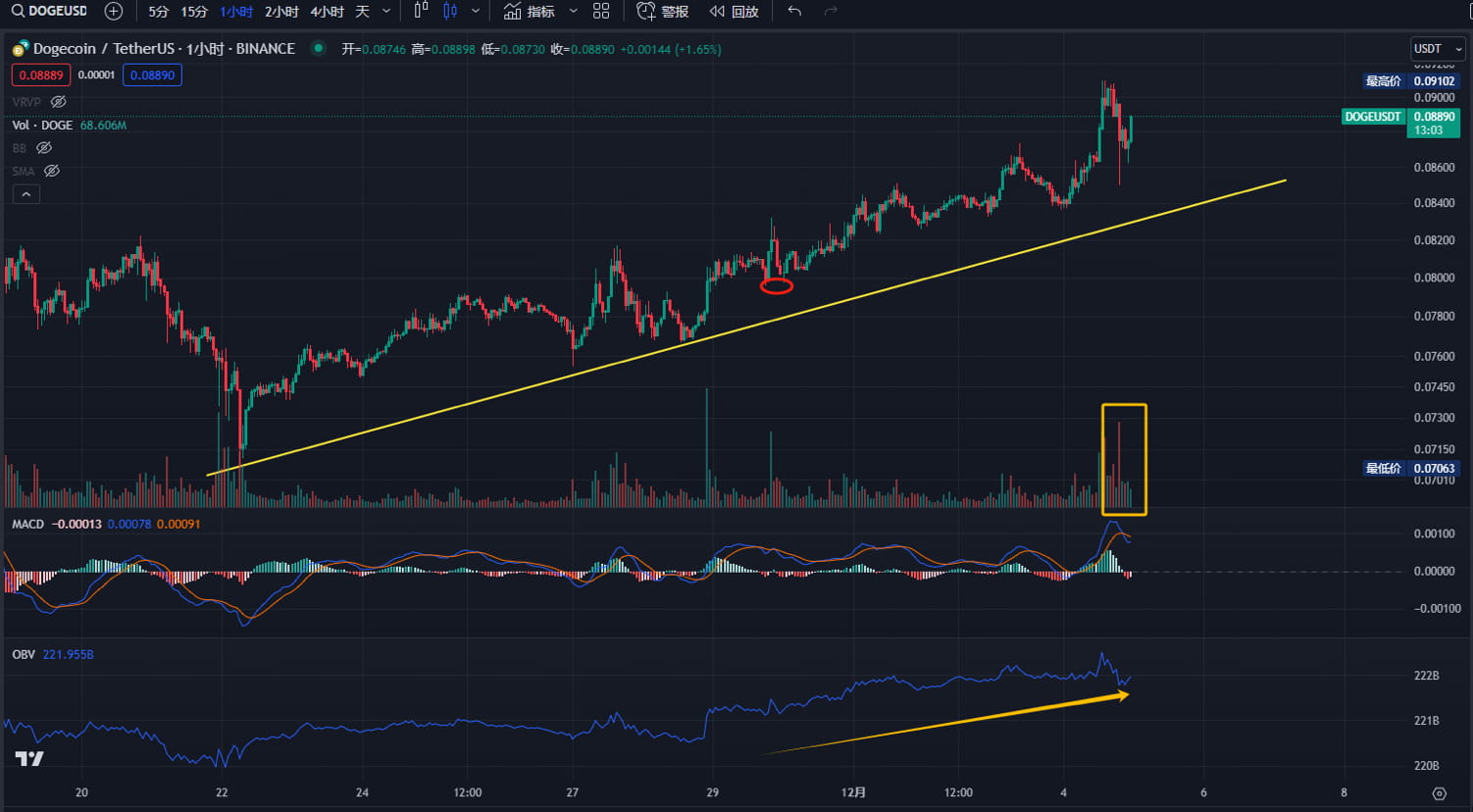Expand the indicators favorites dropdown arrow

pos(574,12)
